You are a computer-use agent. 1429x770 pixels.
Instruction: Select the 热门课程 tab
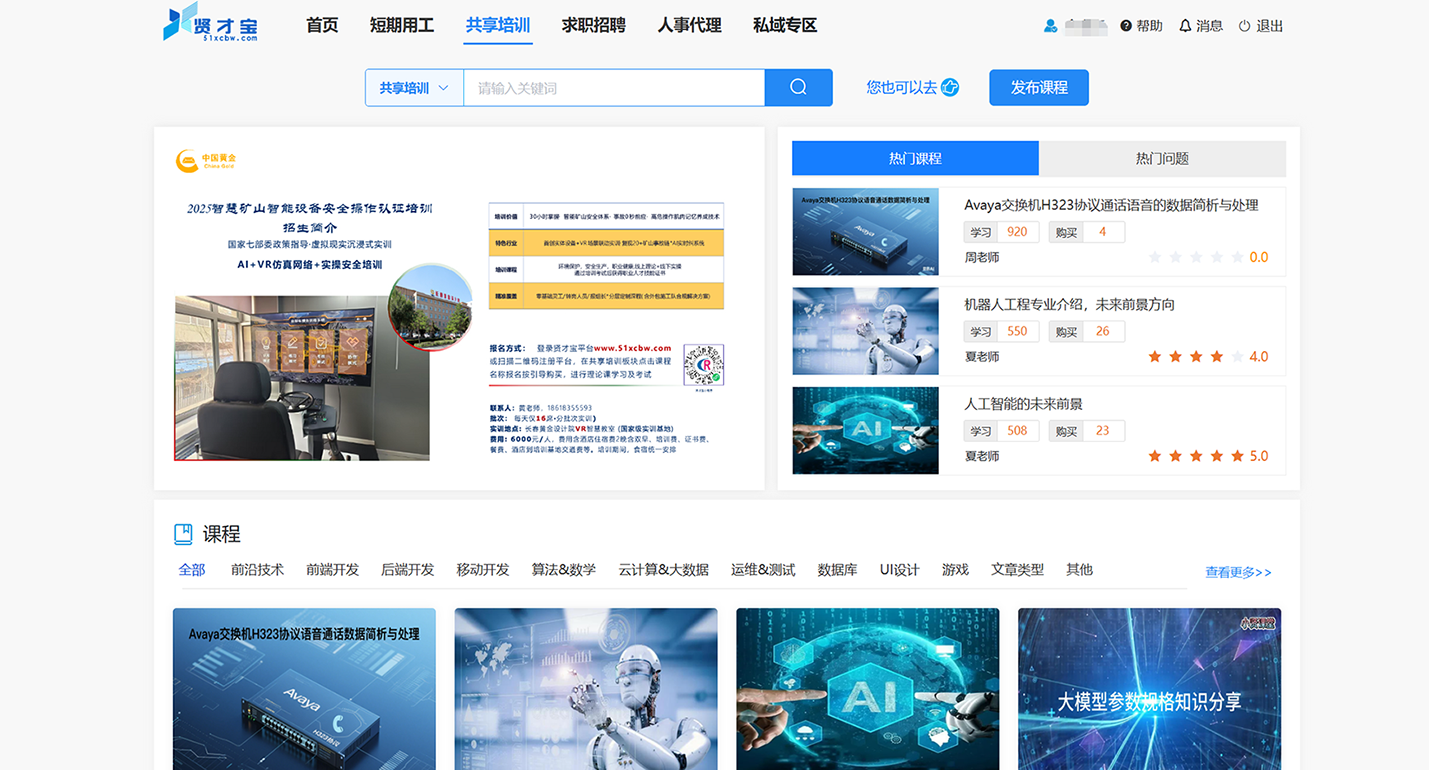tap(915, 158)
